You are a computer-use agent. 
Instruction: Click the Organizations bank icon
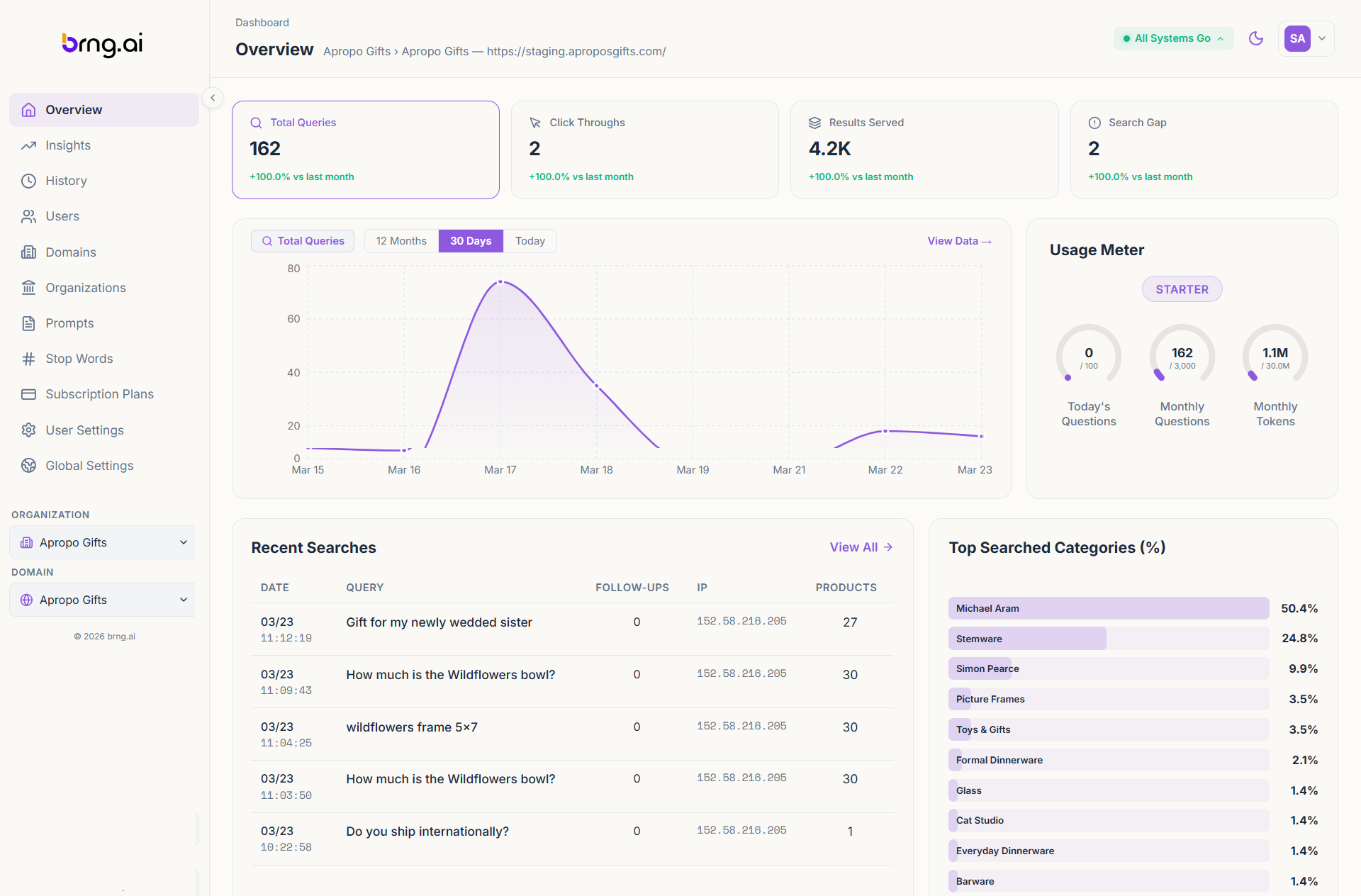(x=28, y=288)
